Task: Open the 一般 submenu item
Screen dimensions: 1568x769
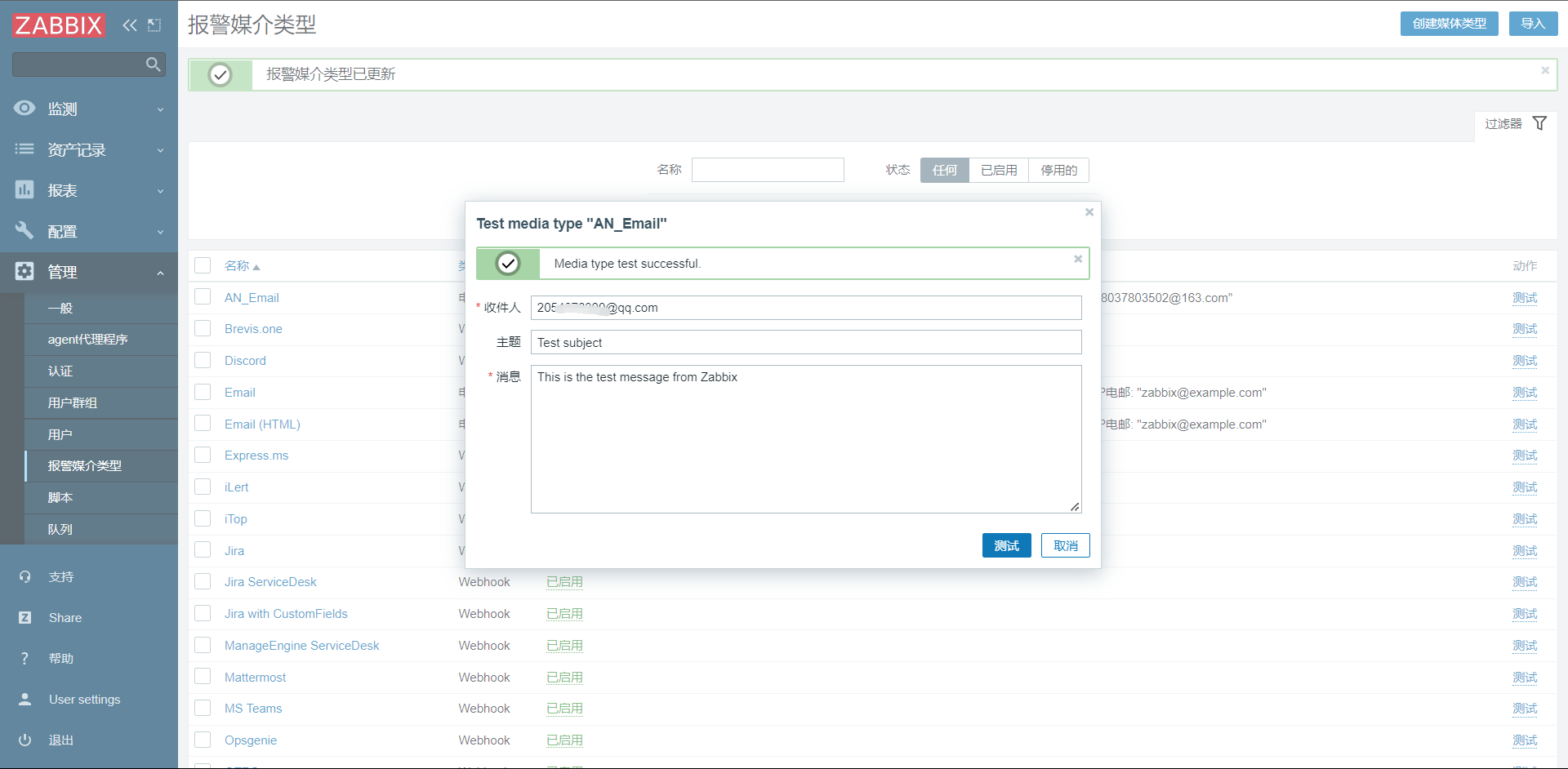Action: click(x=101, y=308)
